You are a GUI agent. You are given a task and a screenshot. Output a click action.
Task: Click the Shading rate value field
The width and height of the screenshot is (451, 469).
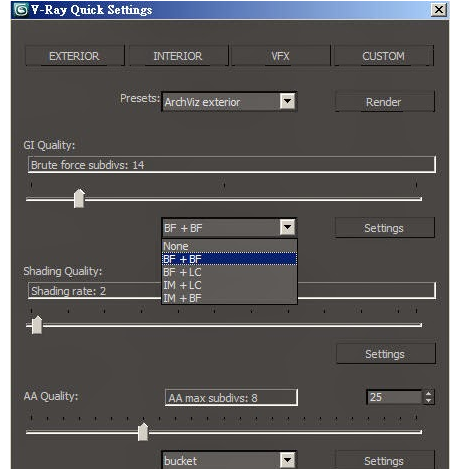coord(95,291)
